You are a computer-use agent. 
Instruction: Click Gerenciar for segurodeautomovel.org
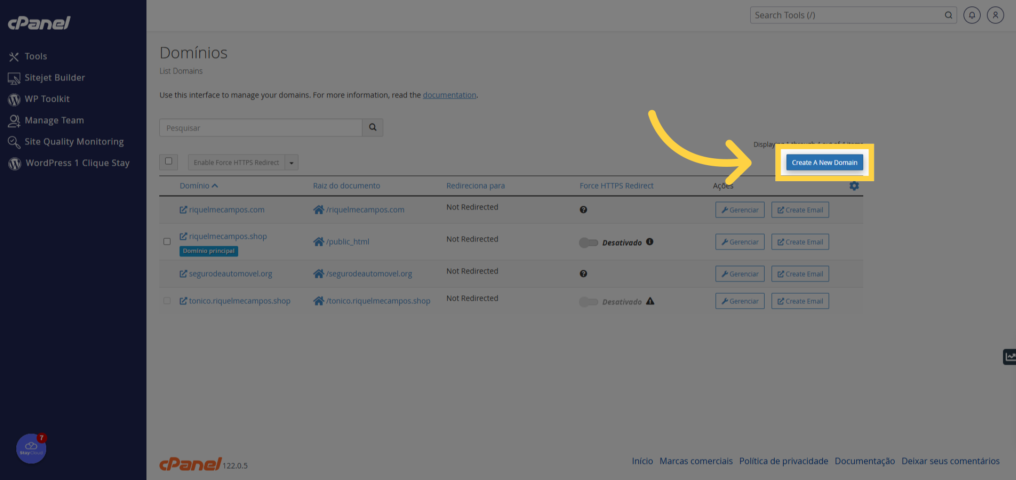pyautogui.click(x=740, y=274)
